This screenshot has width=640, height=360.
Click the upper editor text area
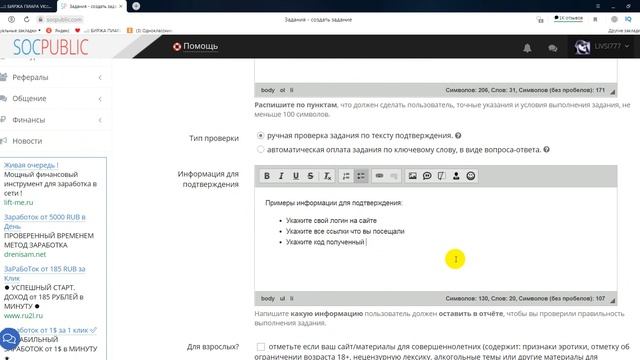pos(436,70)
